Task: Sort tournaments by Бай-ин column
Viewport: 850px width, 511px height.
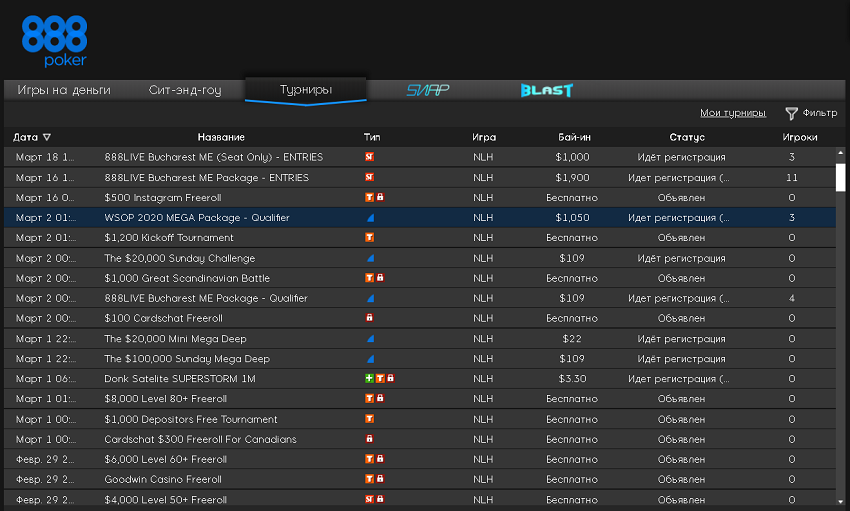Action: point(574,137)
